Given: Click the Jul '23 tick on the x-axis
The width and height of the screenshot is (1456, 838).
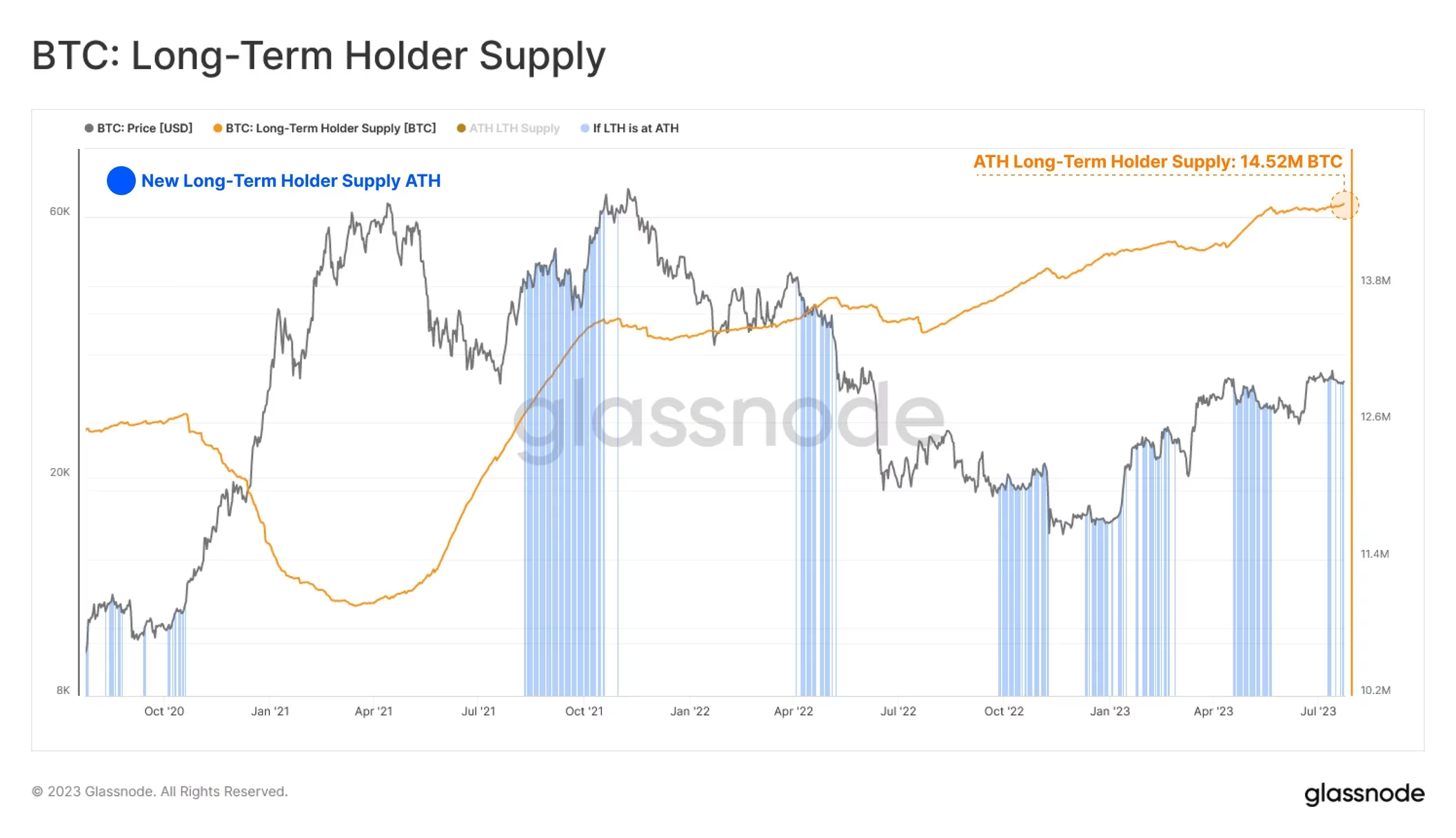Looking at the screenshot, I should pyautogui.click(x=1317, y=711).
